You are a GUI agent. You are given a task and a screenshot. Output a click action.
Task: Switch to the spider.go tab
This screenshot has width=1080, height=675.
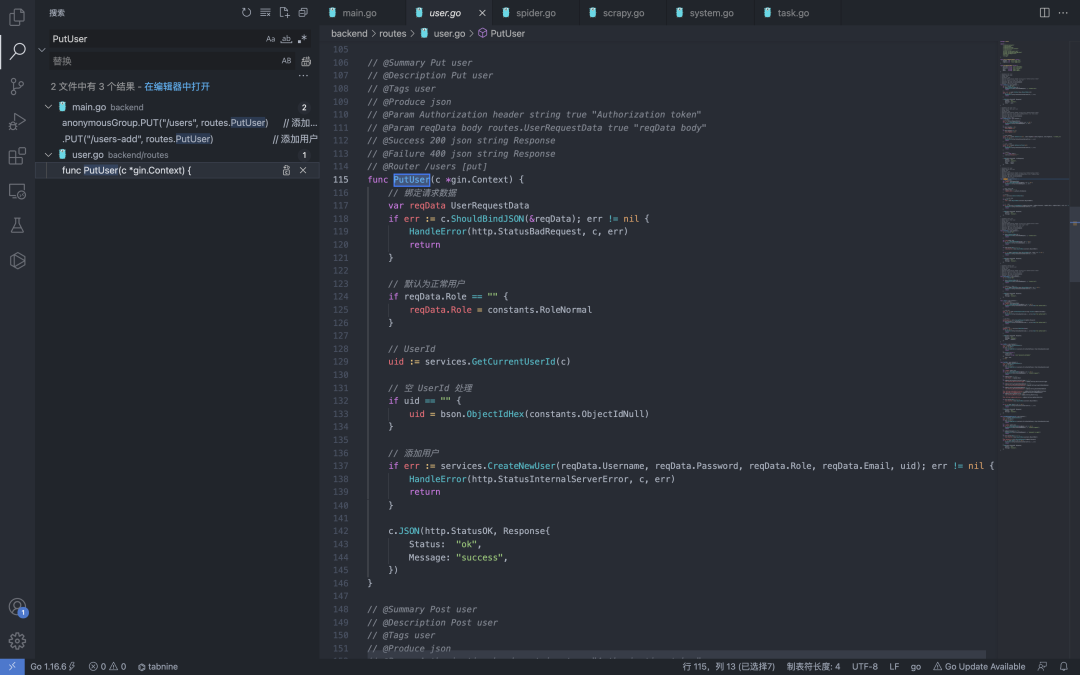coord(542,13)
